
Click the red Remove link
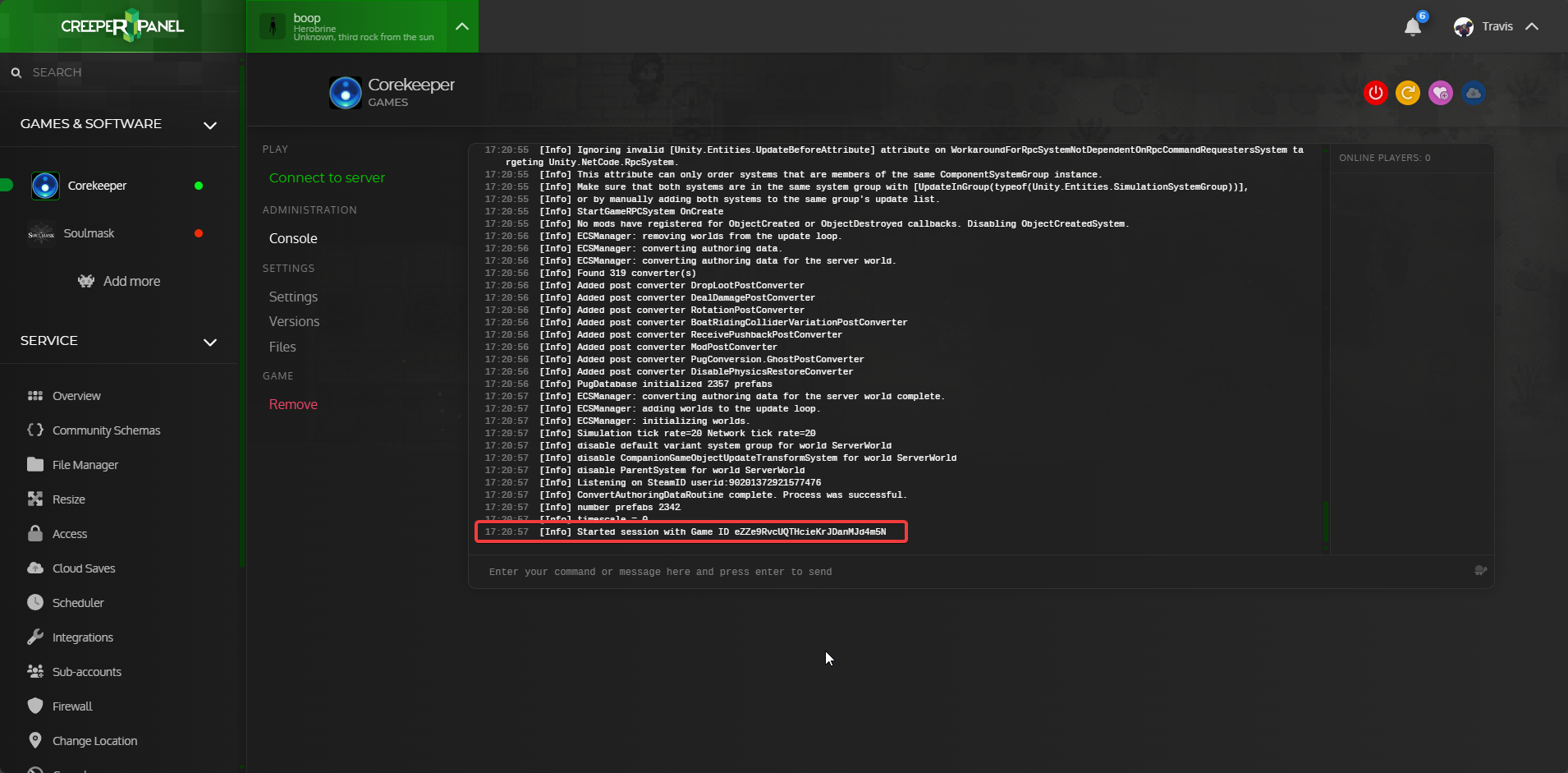tap(293, 404)
